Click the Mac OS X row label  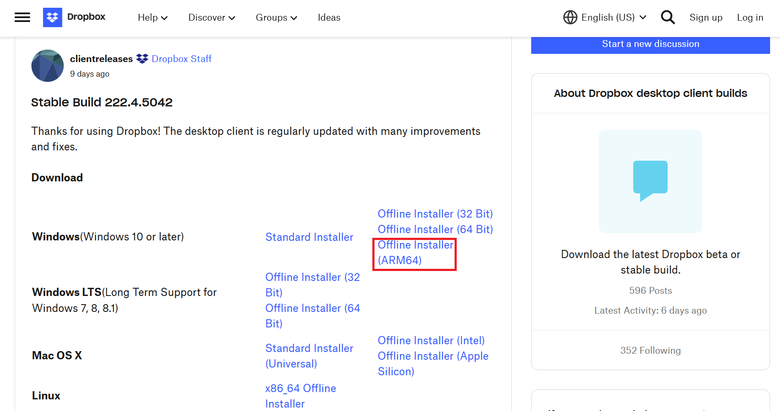[x=57, y=355]
